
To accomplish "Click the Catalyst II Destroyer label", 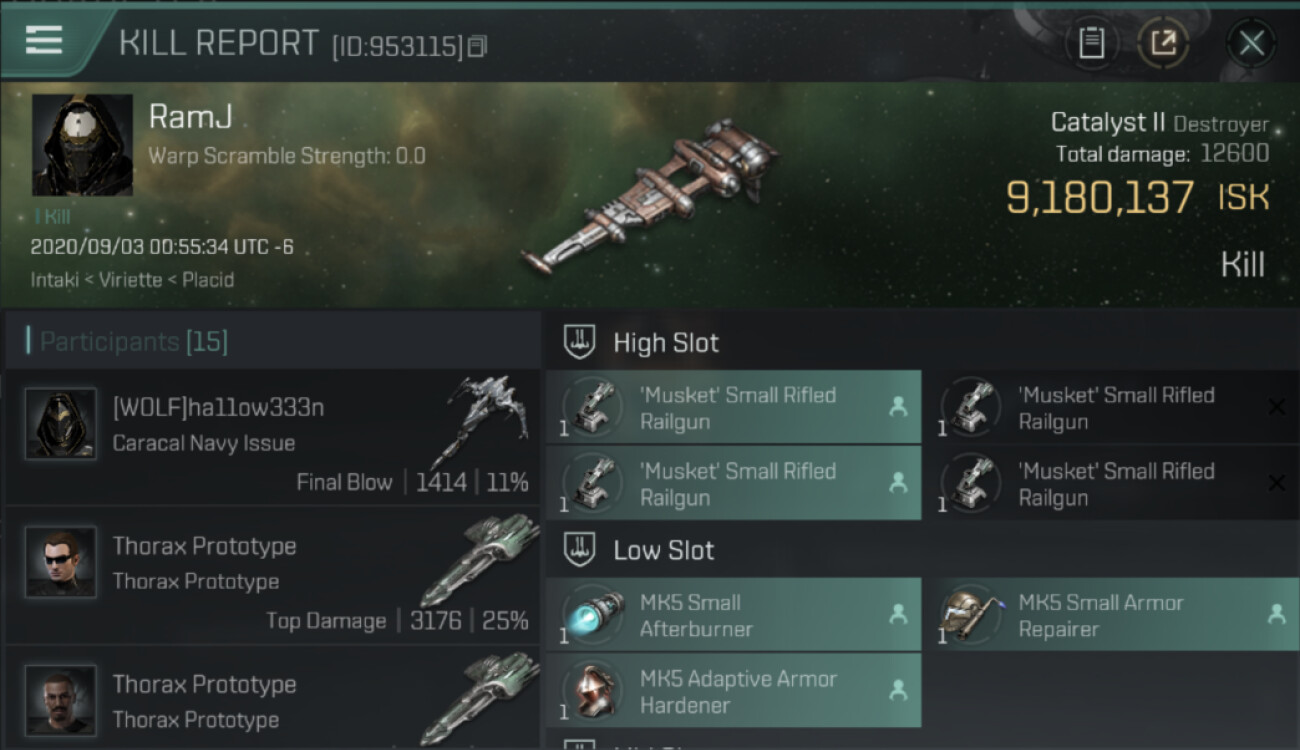I will point(1159,123).
